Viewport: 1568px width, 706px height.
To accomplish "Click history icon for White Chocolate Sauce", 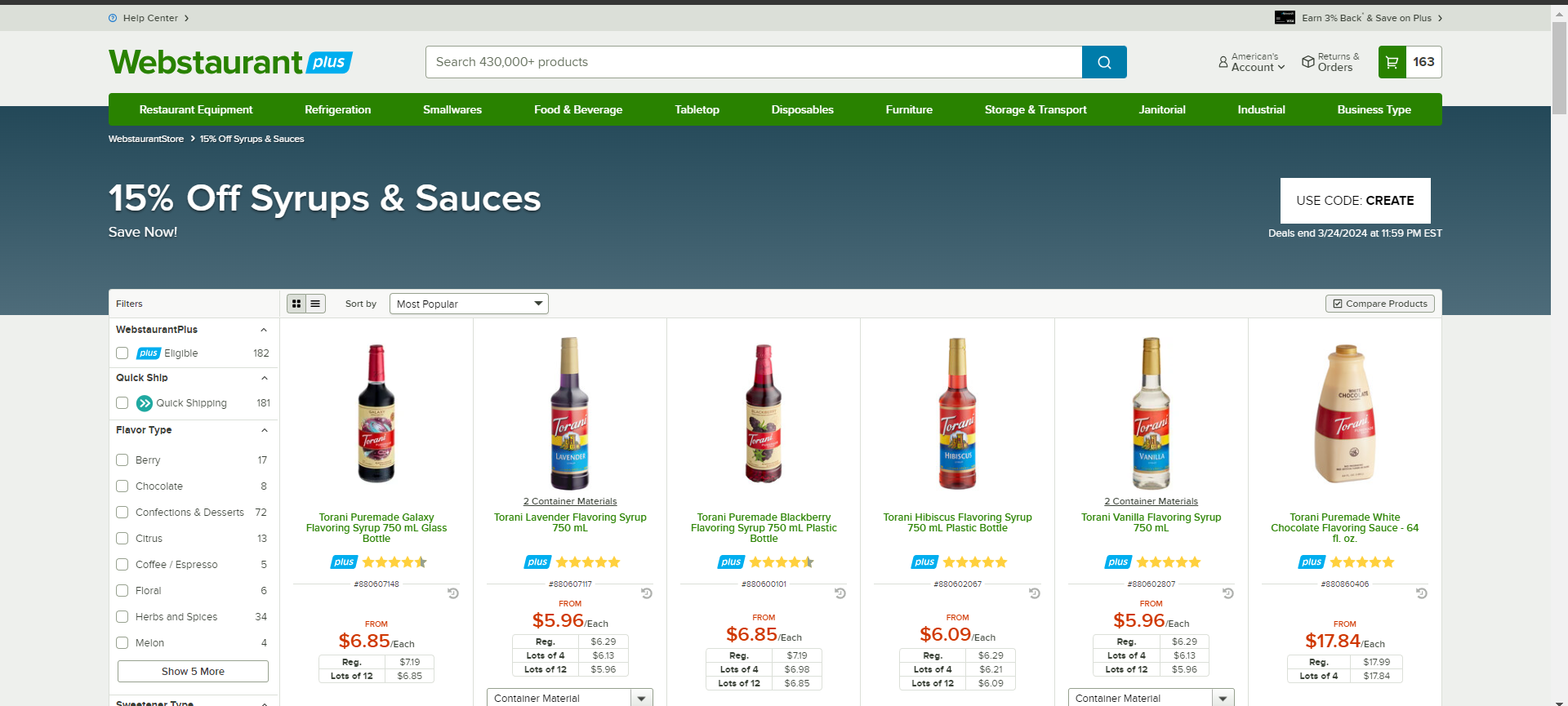I will [1422, 593].
